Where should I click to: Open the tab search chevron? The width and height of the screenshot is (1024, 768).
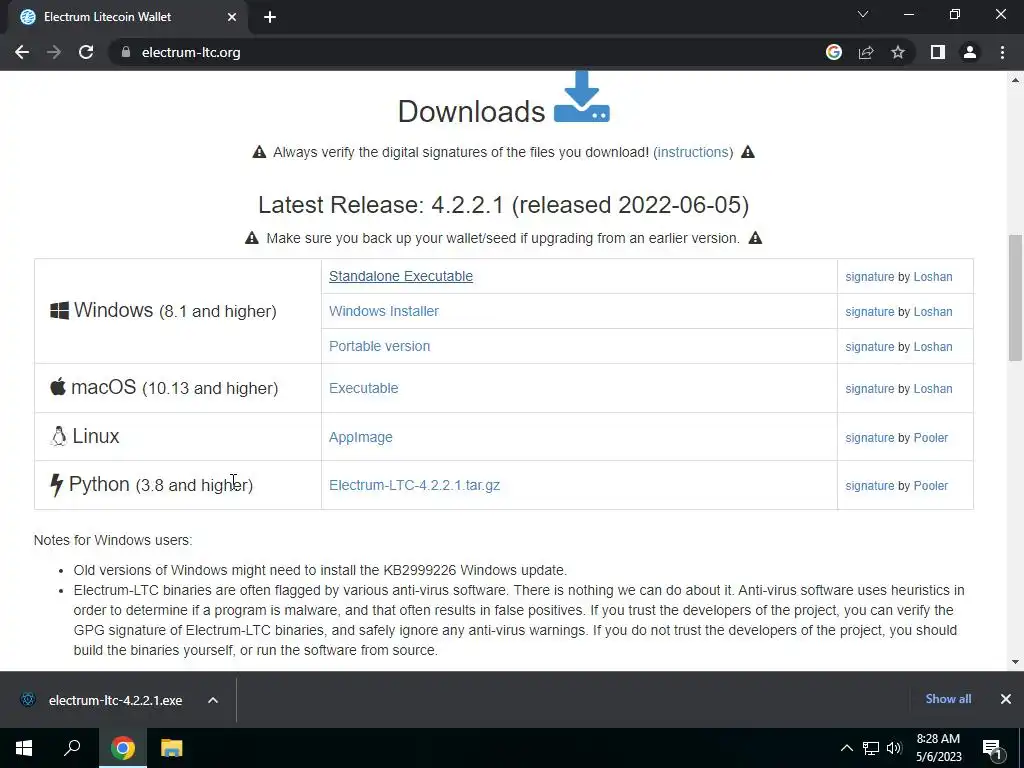(863, 14)
